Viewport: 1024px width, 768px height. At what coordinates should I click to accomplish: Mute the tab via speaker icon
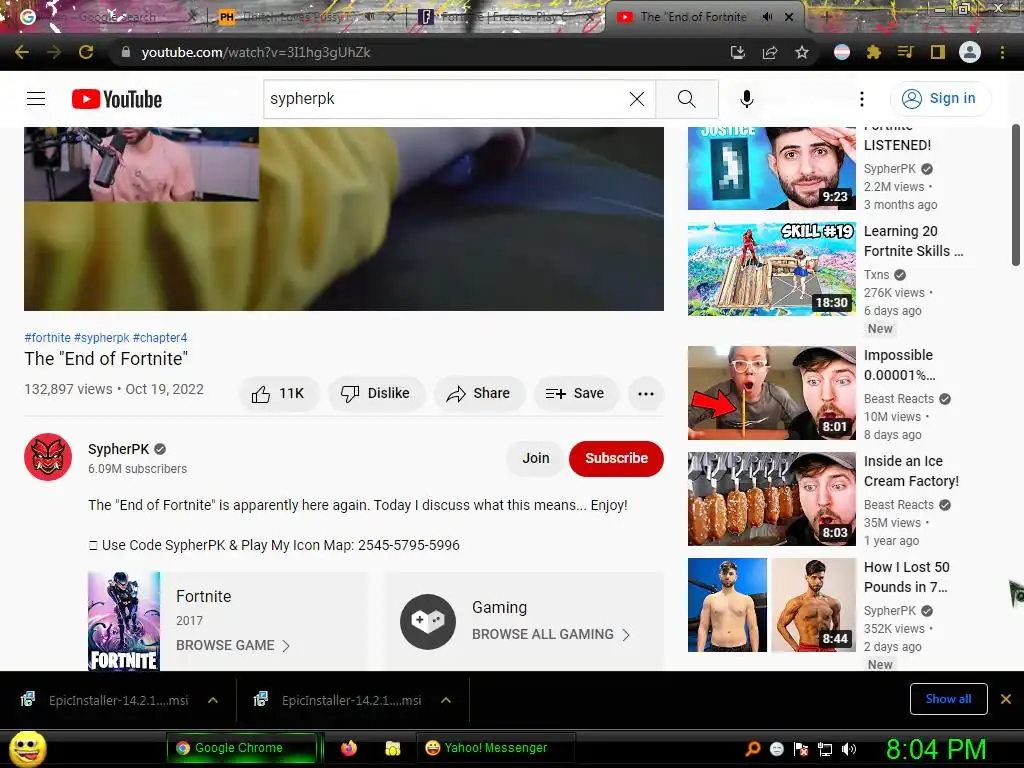tap(767, 17)
